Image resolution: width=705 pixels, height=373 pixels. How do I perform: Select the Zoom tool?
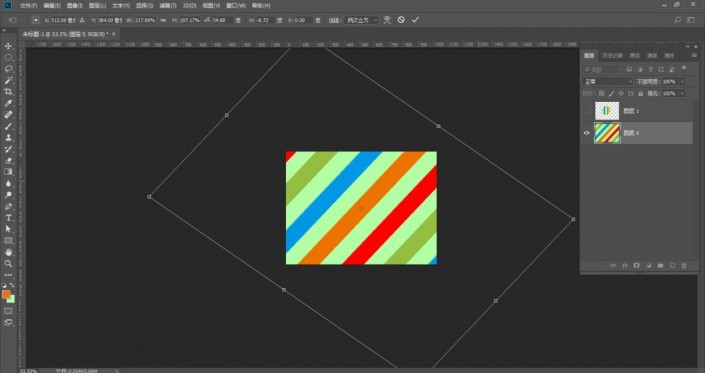[x=8, y=264]
